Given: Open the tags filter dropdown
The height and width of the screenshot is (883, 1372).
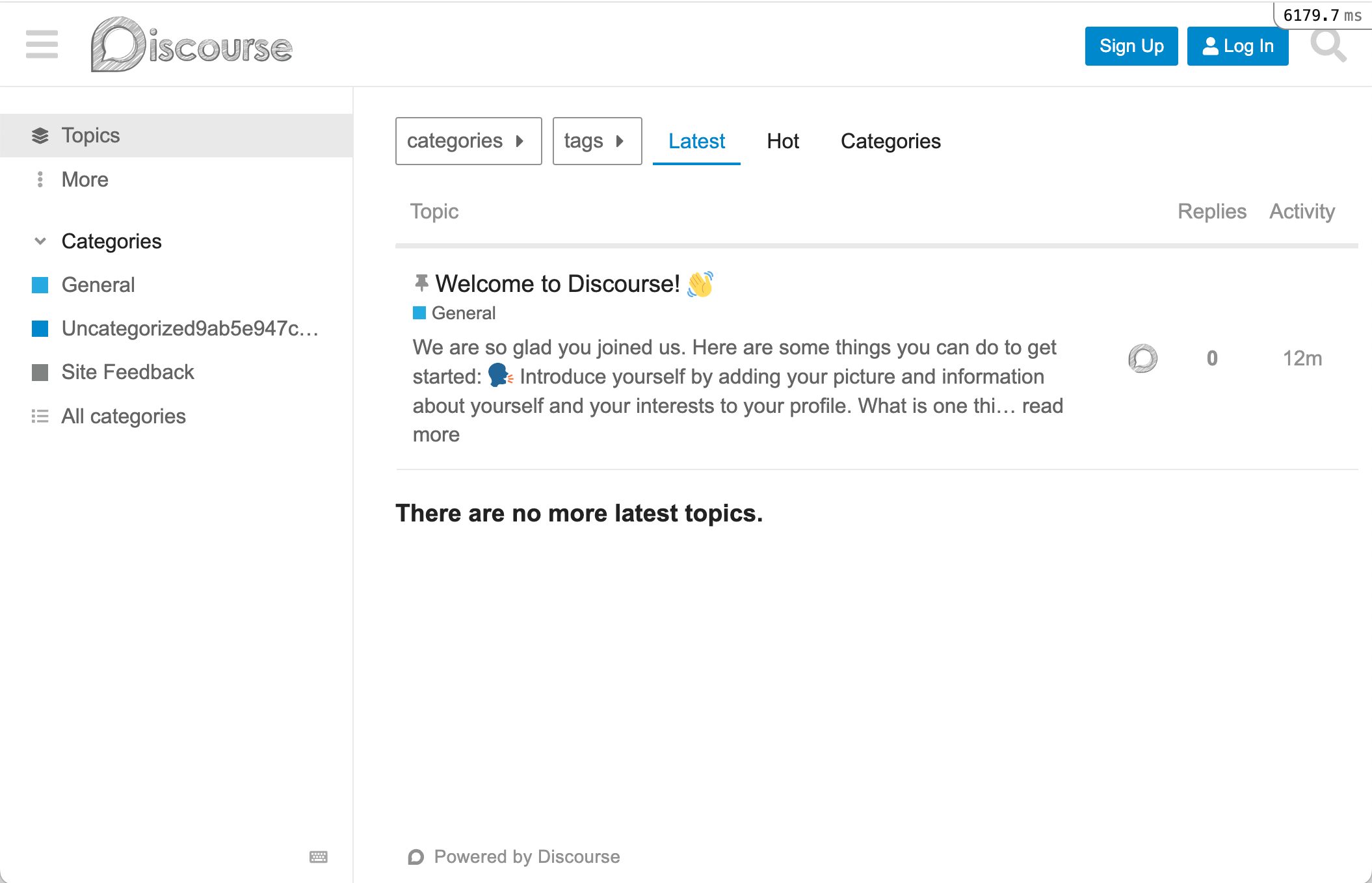Looking at the screenshot, I should [x=597, y=141].
